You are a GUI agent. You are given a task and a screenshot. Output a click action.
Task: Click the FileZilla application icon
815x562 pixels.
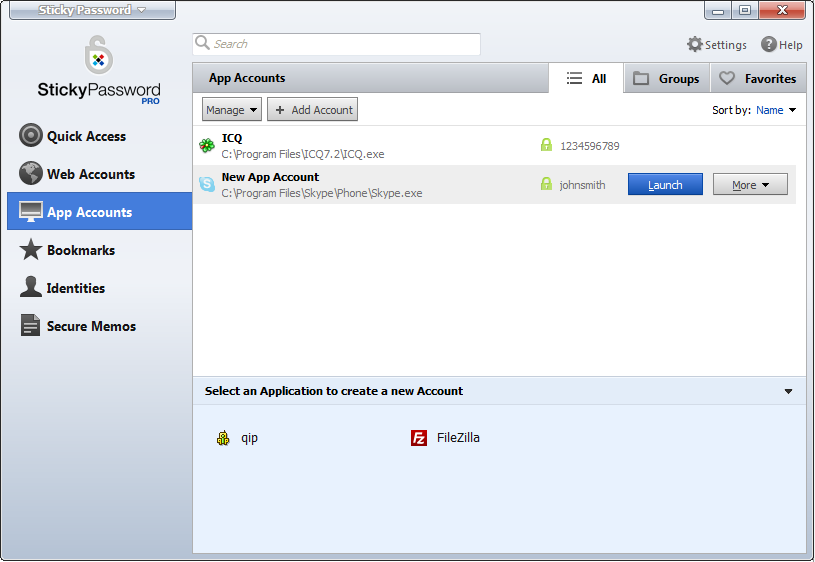pos(419,438)
